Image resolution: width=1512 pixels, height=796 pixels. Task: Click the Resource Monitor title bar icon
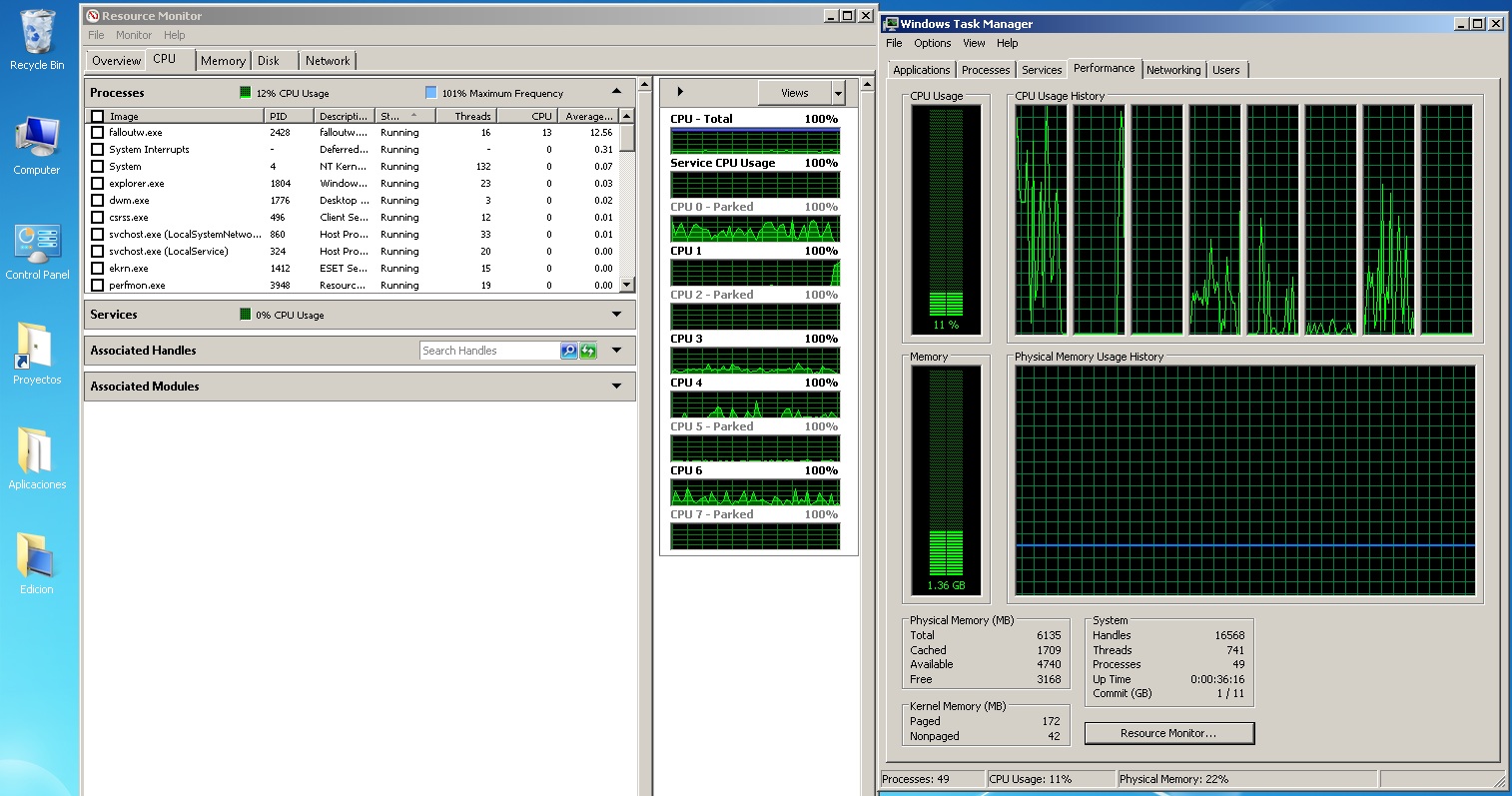click(93, 16)
